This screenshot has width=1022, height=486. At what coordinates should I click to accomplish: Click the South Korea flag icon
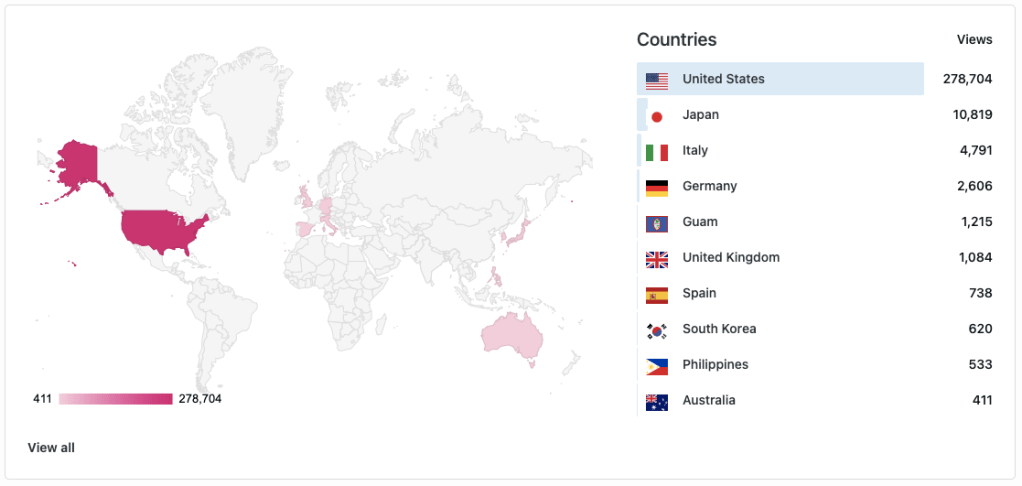click(657, 330)
